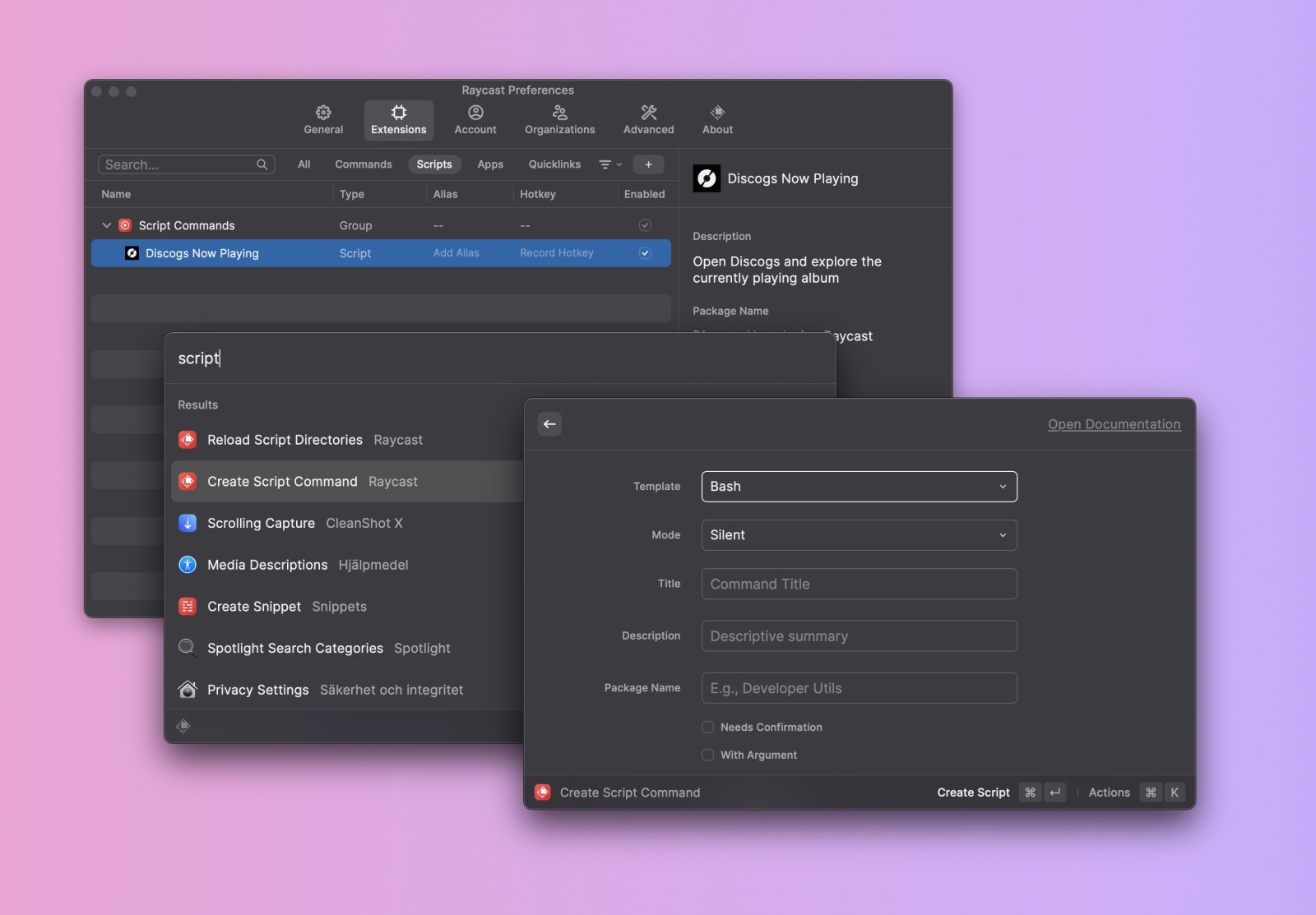Open the list filter options dropdown

point(610,164)
